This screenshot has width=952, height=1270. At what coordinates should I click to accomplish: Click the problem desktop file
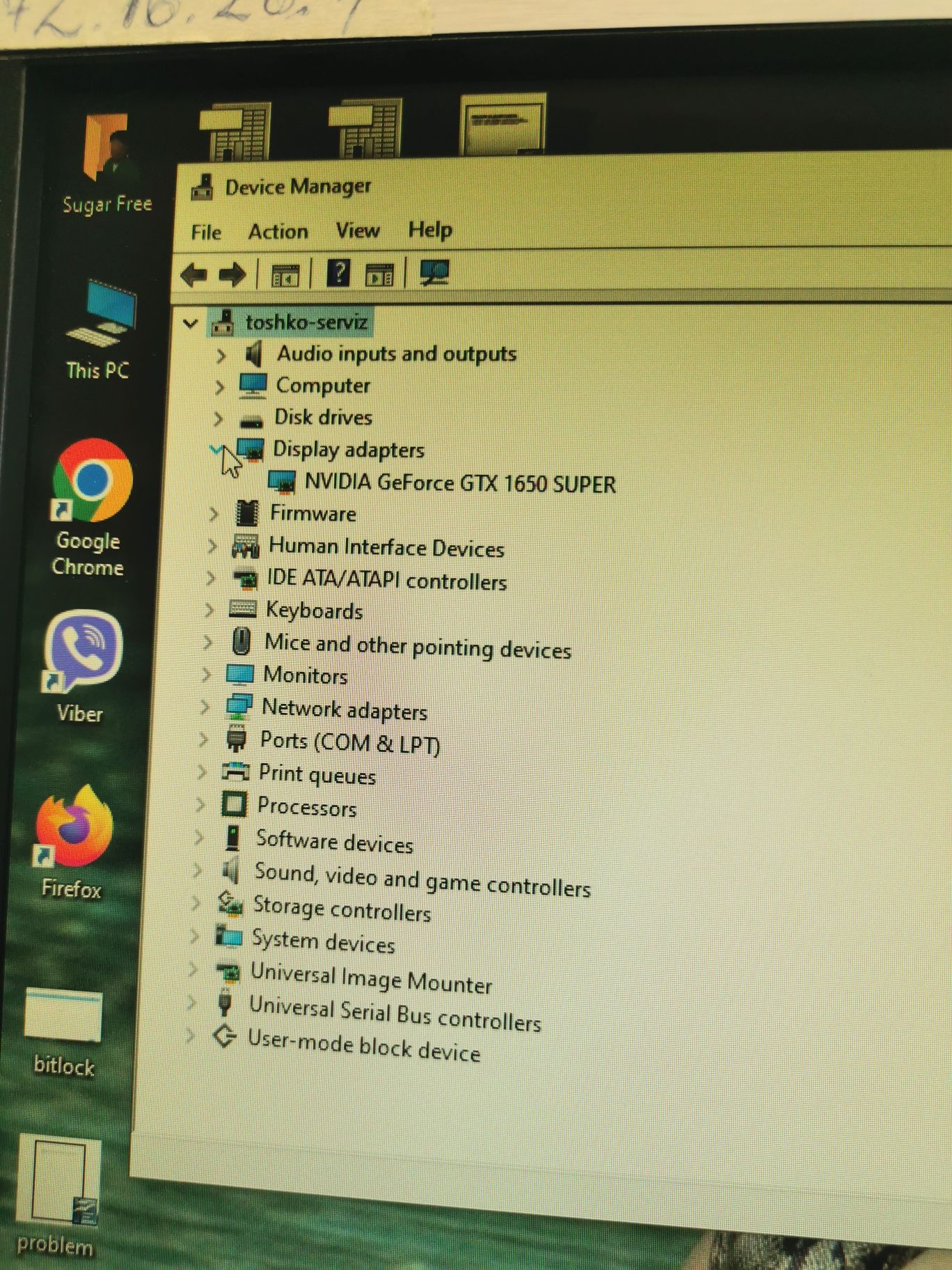(x=56, y=1196)
